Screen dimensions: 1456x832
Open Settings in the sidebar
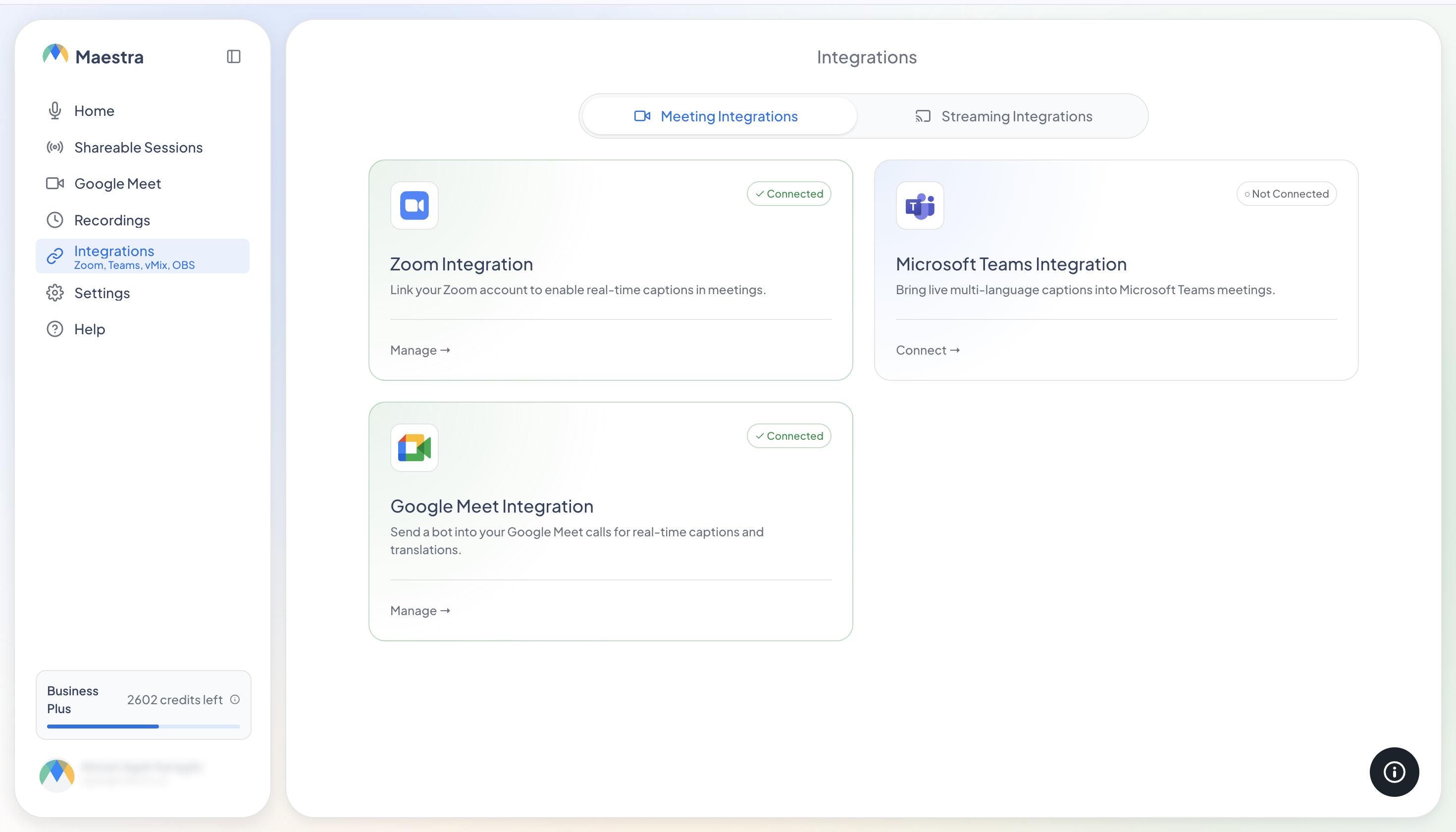tap(142, 293)
